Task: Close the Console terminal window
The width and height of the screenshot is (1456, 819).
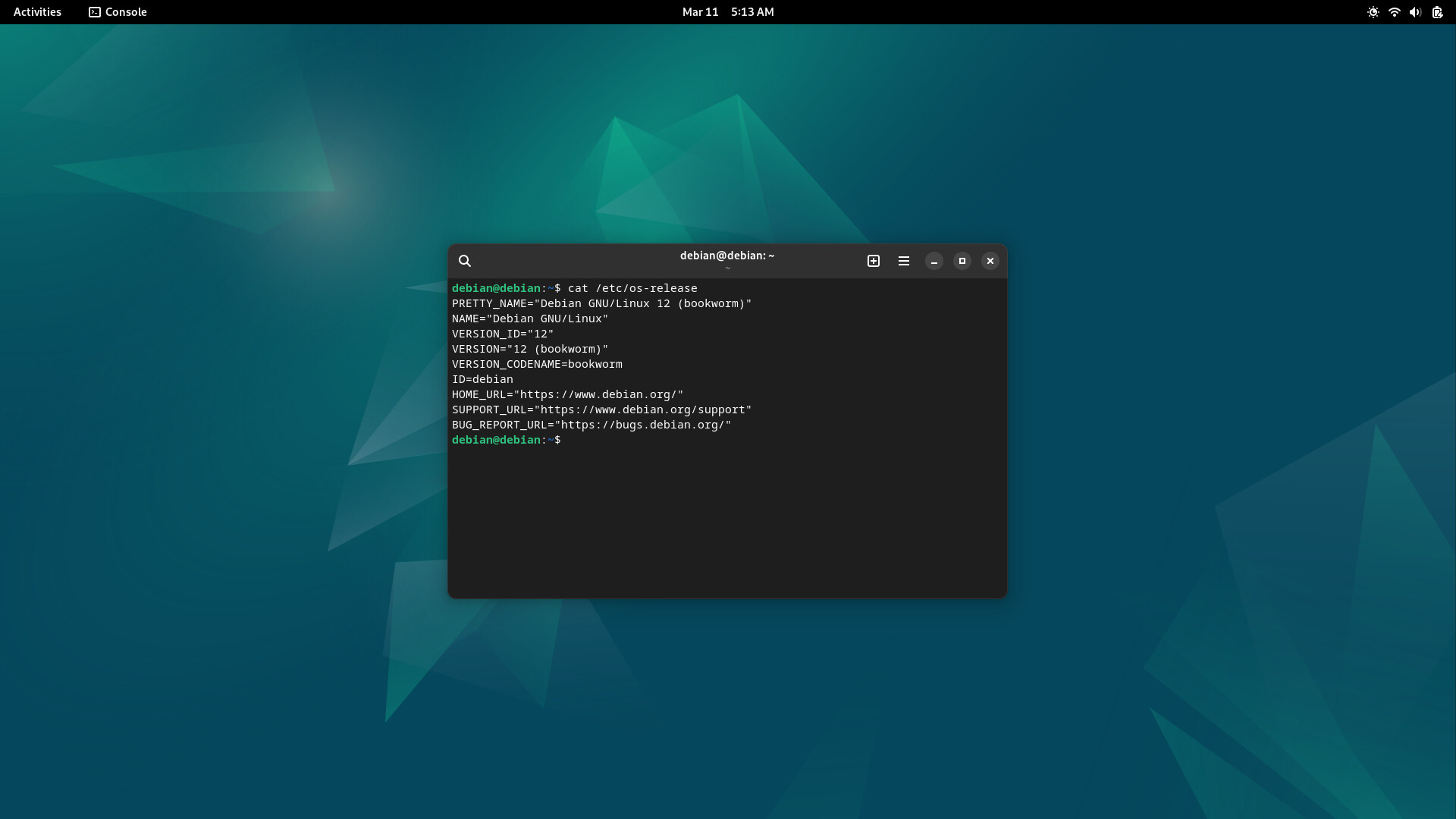Action: [x=990, y=261]
